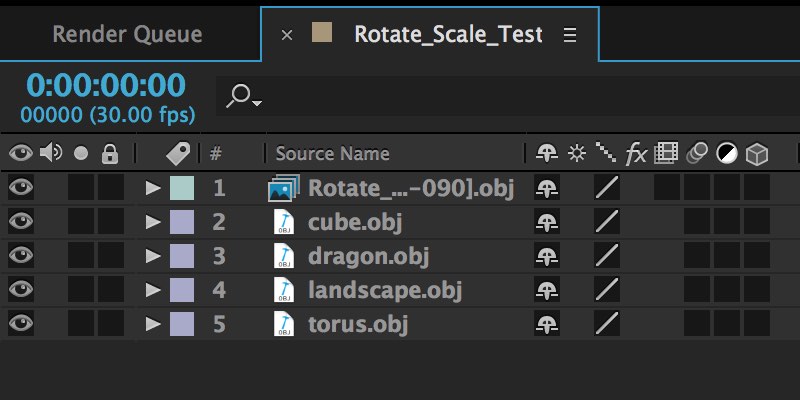The height and width of the screenshot is (400, 800).
Task: Click the Label tag column icon
Action: 178,154
